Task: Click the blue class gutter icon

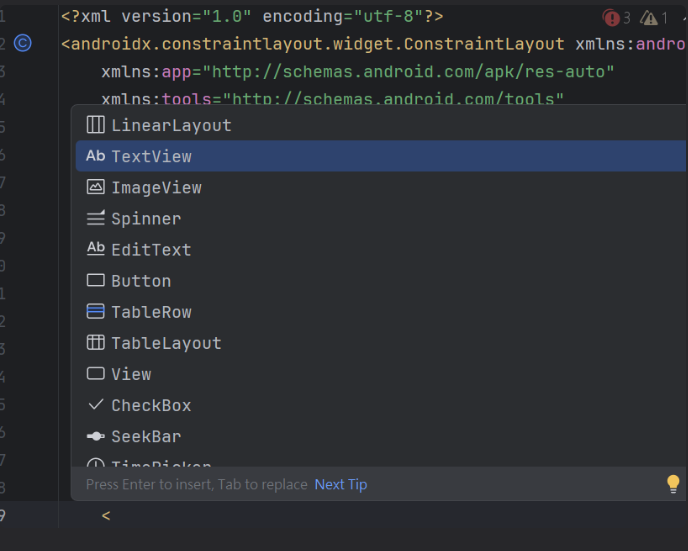Action: 24,44
